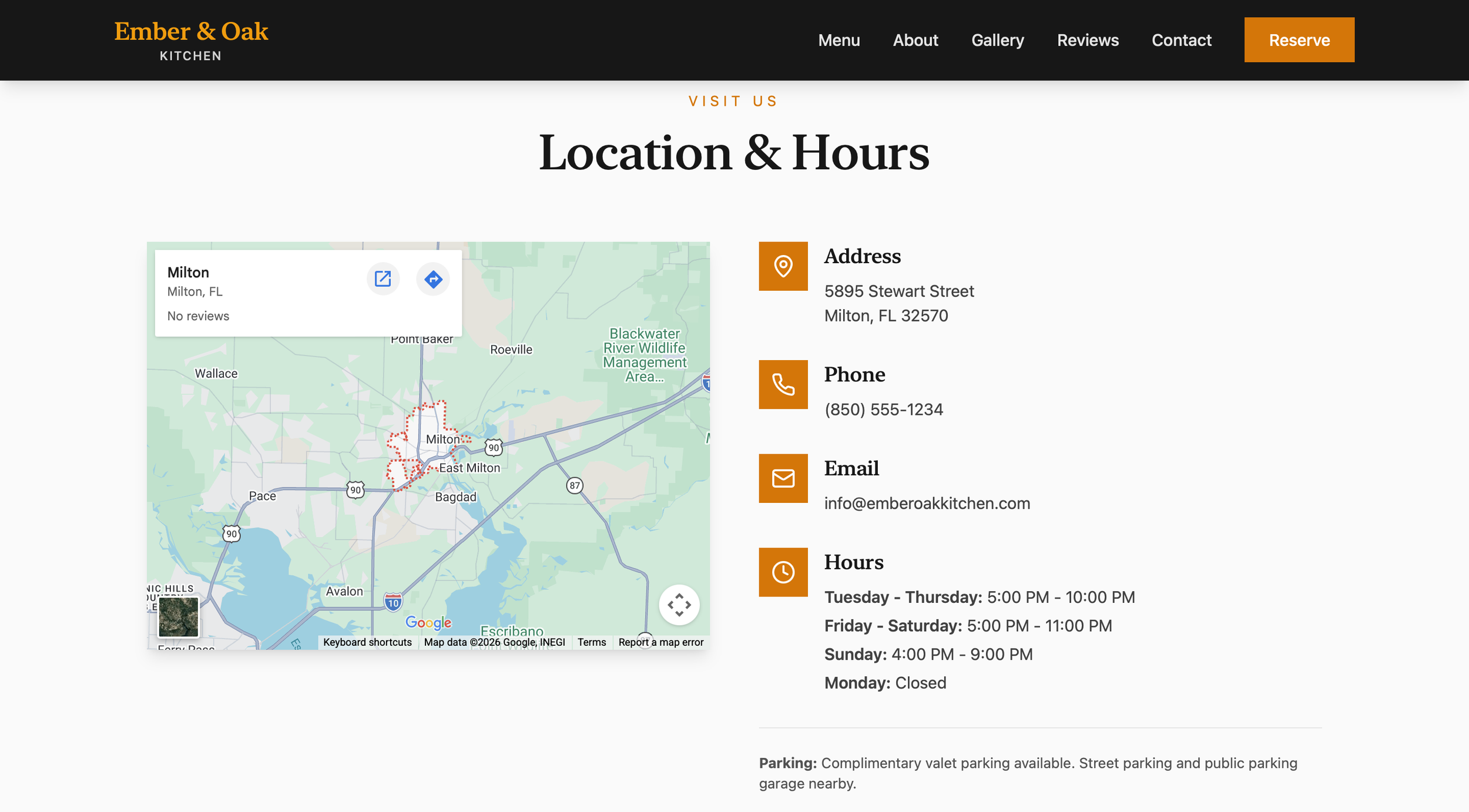The image size is (1469, 812).
Task: Click the Ember & Oak Kitchen logo
Action: pos(191,40)
